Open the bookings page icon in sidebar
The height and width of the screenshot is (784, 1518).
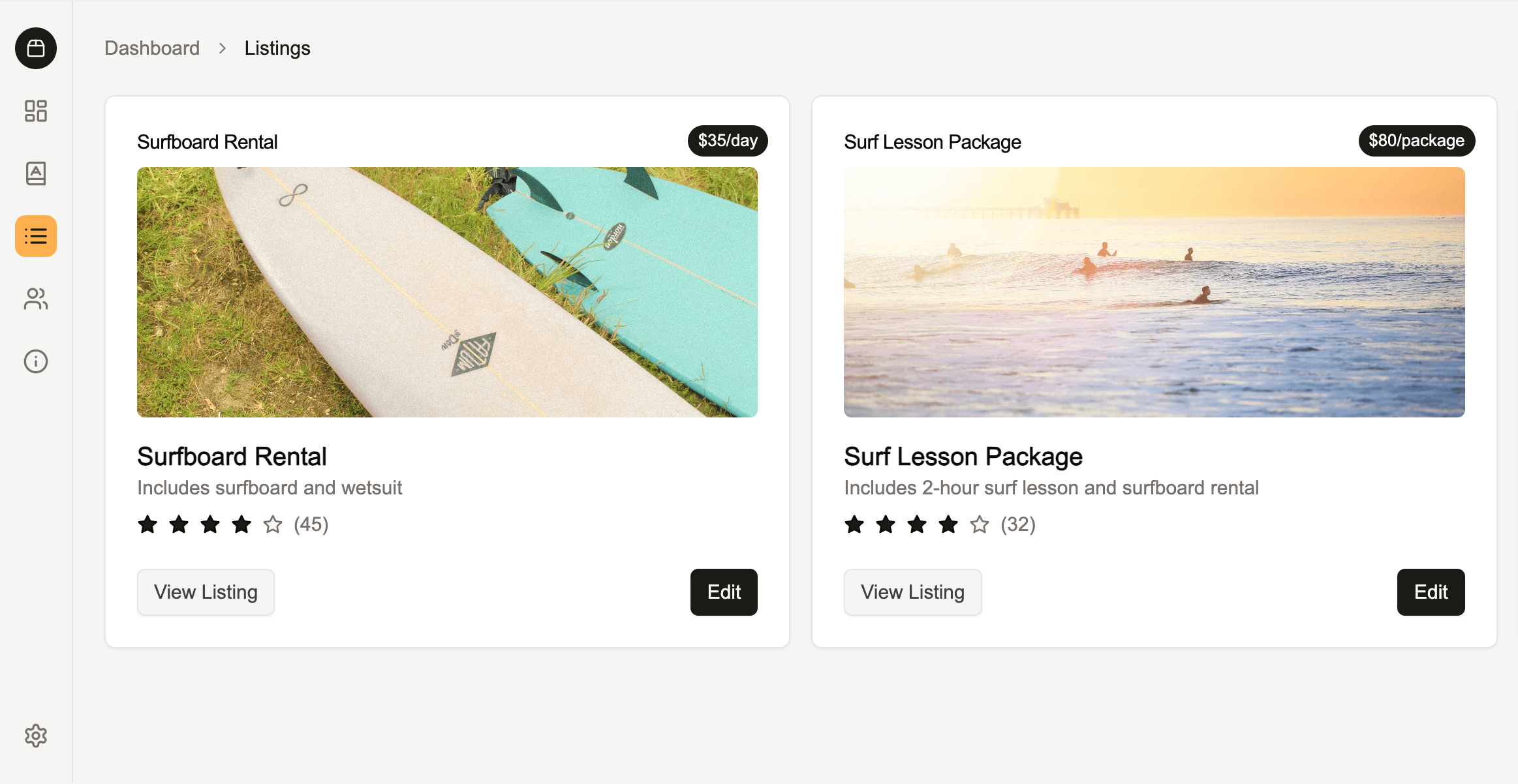tap(36, 173)
